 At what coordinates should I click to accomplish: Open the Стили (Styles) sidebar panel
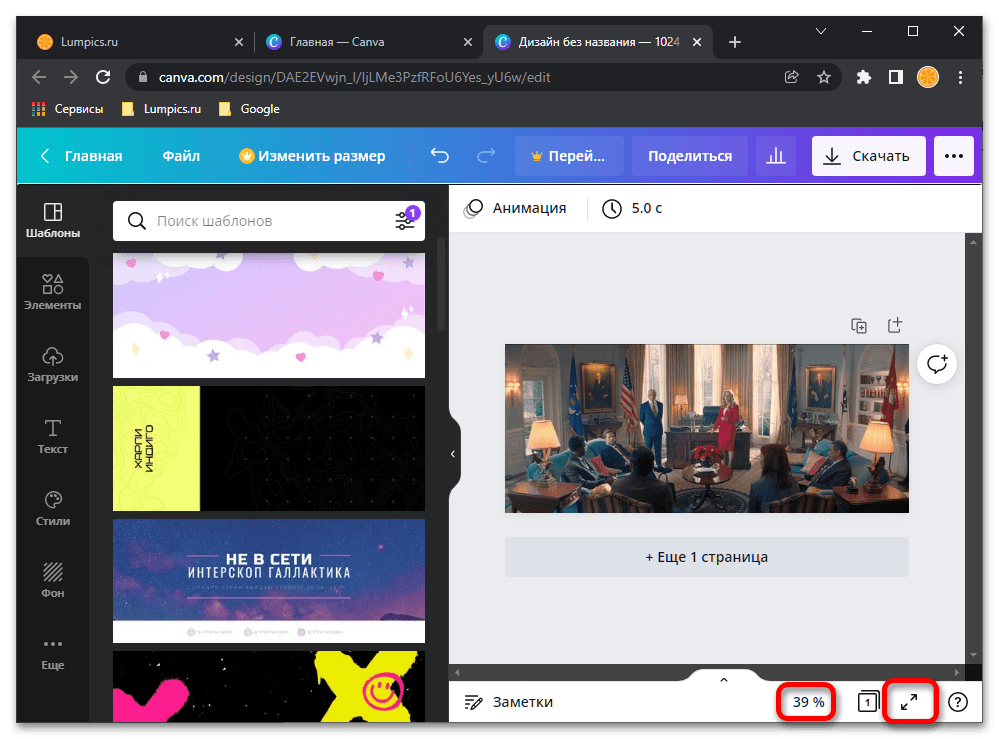coord(53,508)
